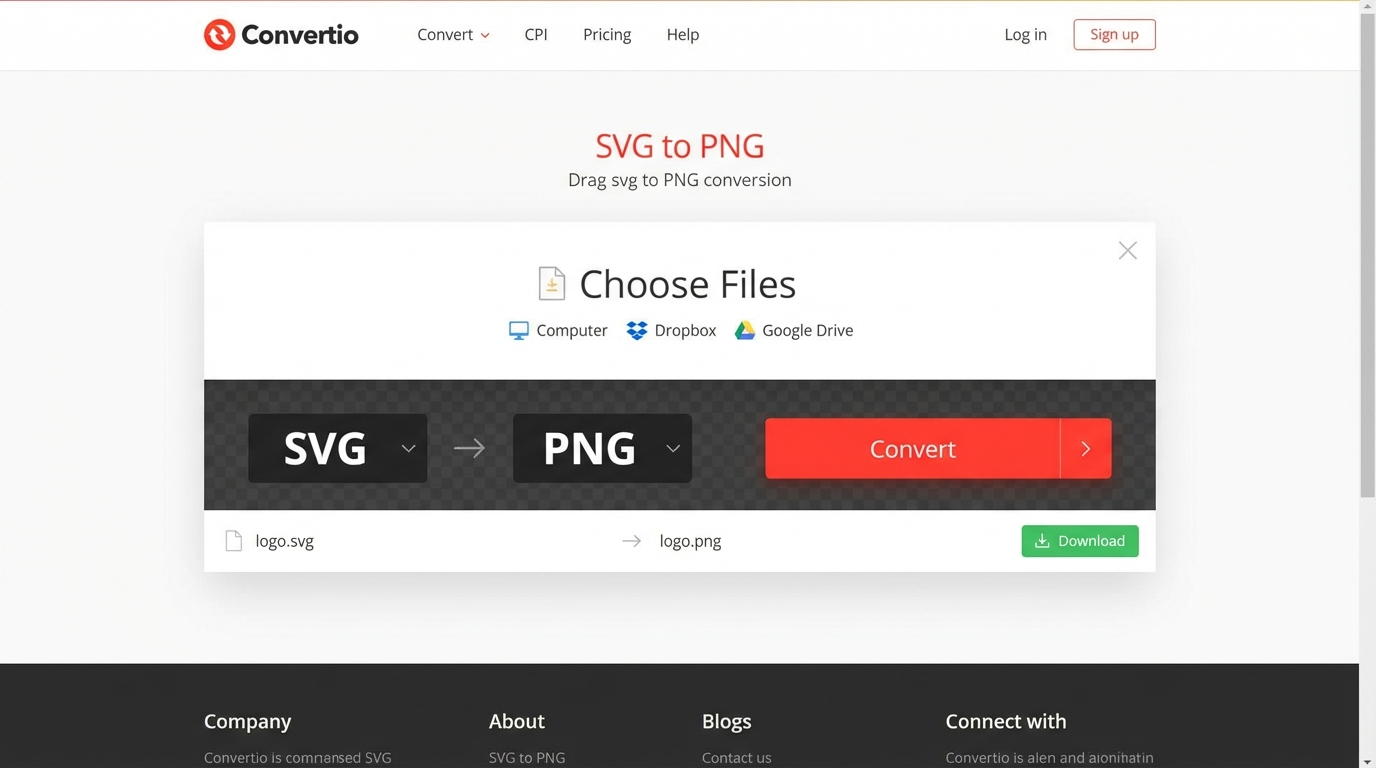Click the Convertio logo icon
Viewport: 1376px width, 768px height.
[218, 34]
